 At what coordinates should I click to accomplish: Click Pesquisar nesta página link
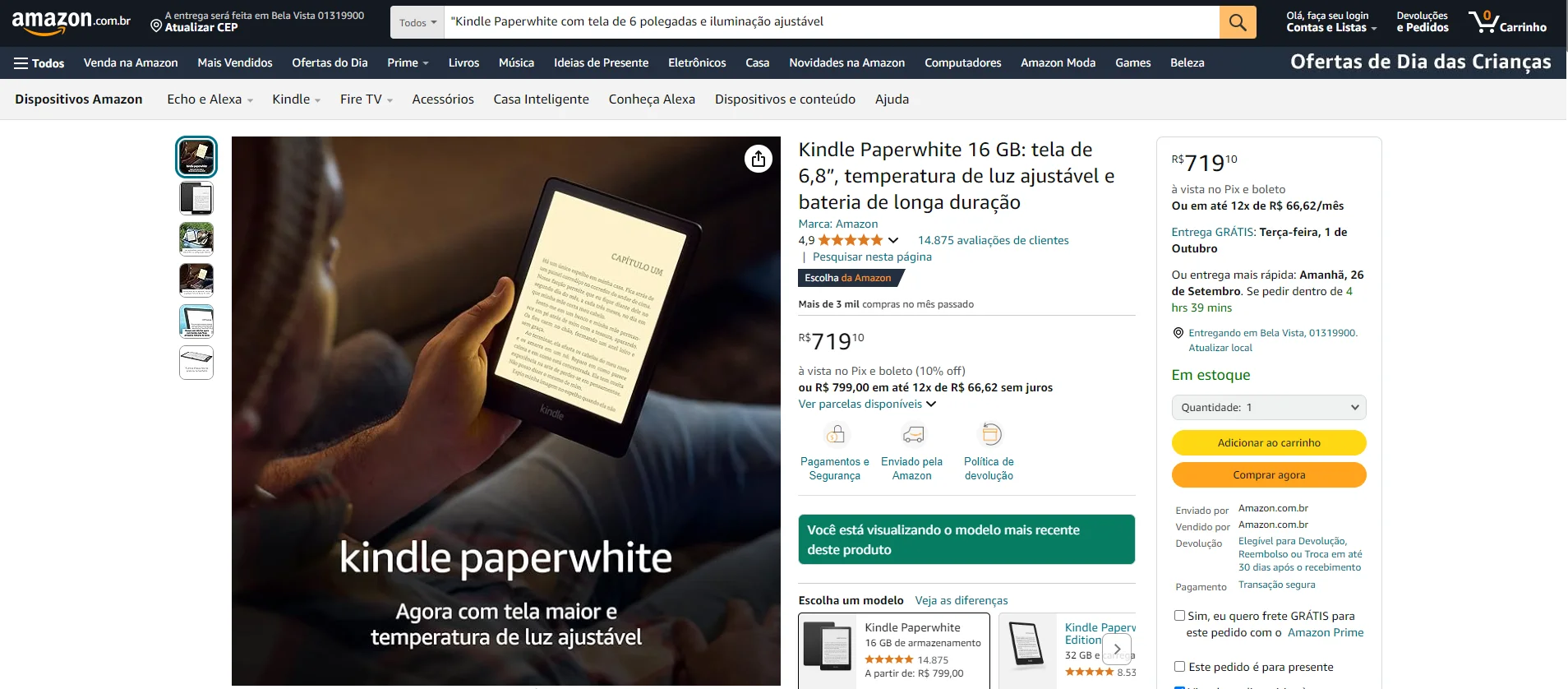(x=872, y=257)
